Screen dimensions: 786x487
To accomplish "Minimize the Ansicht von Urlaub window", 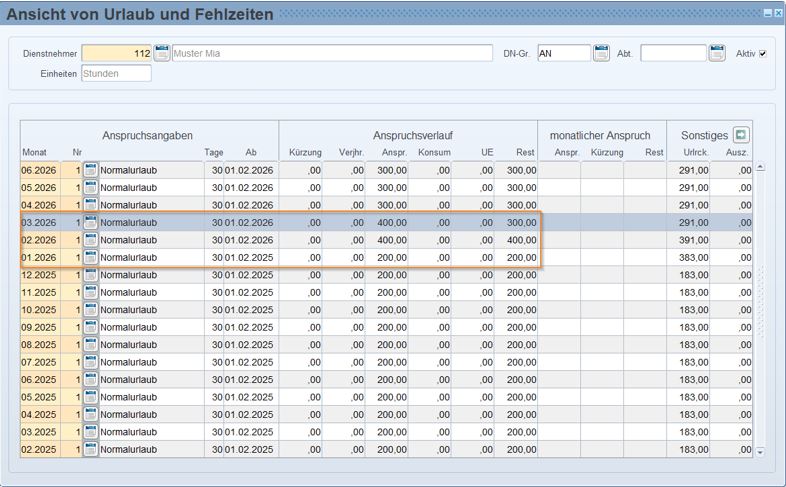I will (767, 12).
